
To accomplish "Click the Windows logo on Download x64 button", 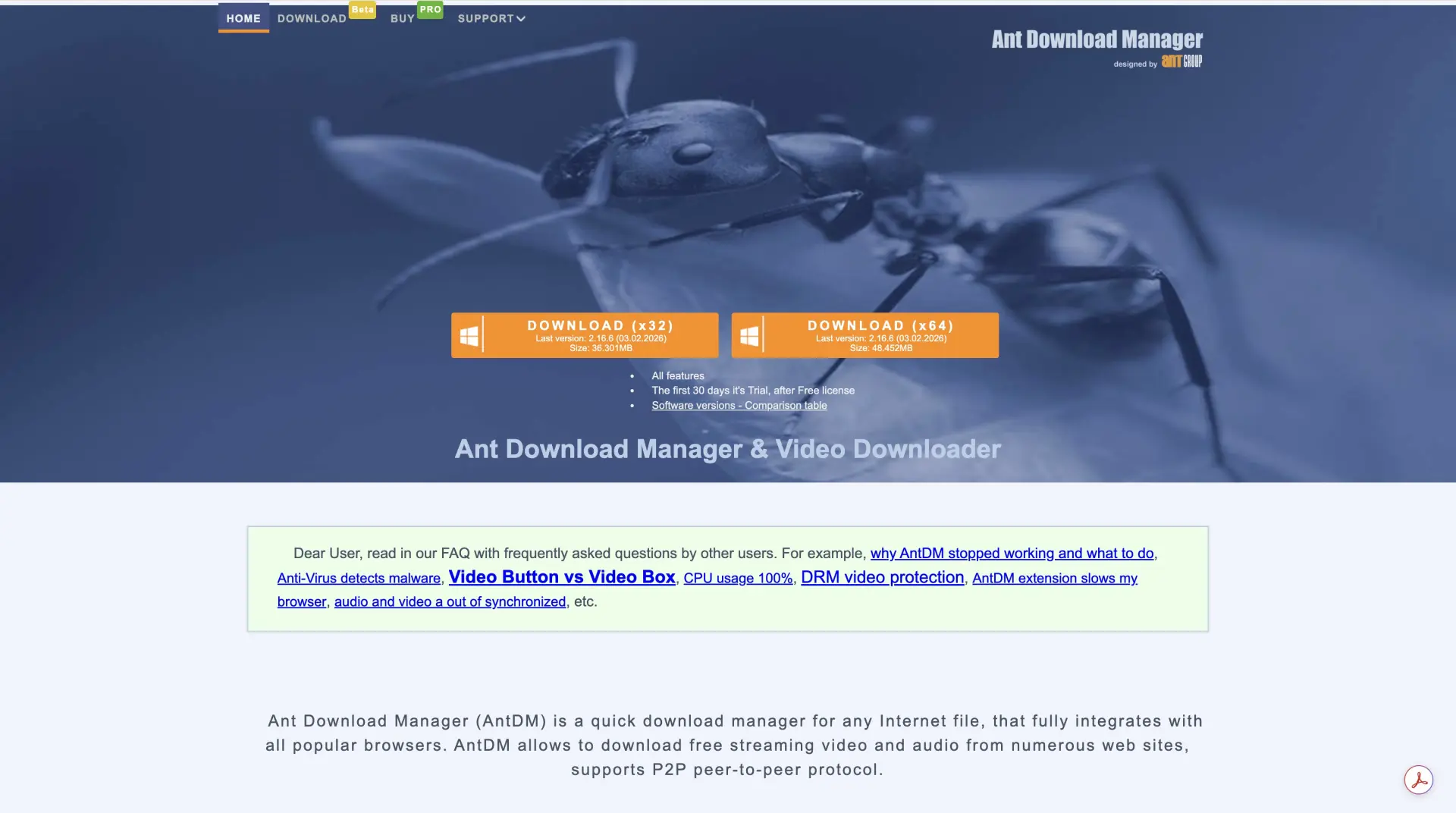I will (749, 335).
